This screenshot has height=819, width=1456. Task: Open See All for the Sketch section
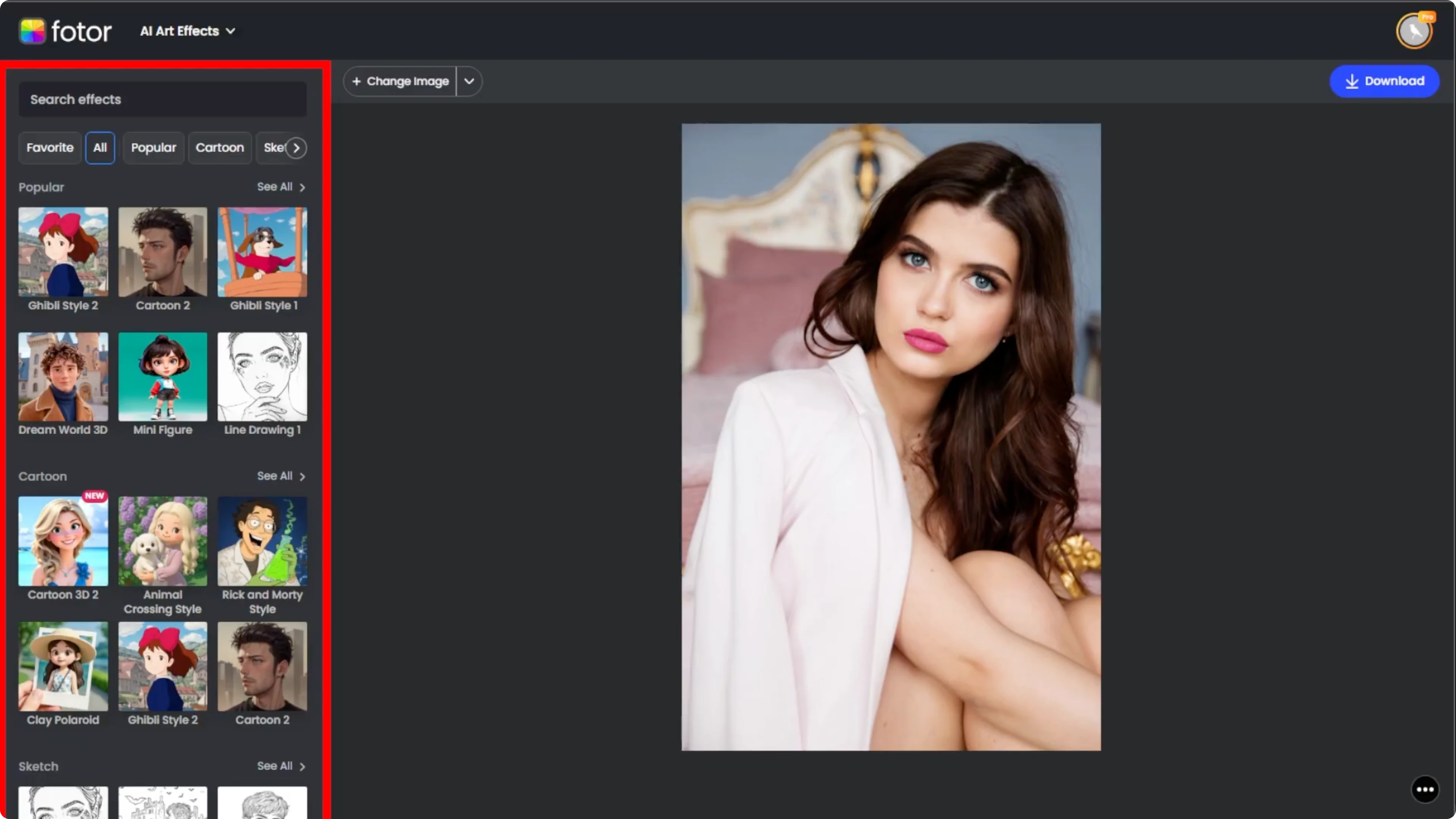point(281,766)
